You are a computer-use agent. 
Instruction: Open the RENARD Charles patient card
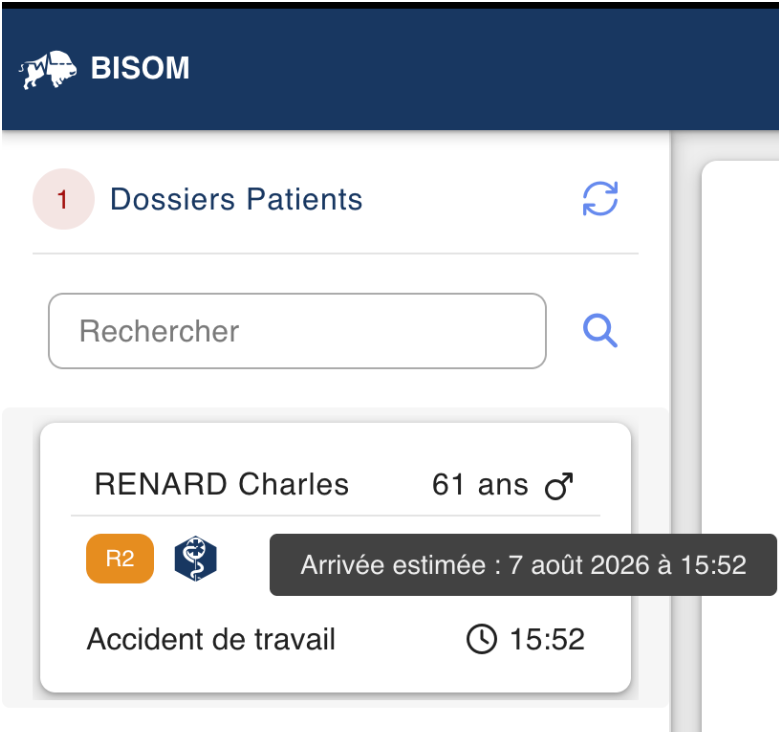pos(335,558)
